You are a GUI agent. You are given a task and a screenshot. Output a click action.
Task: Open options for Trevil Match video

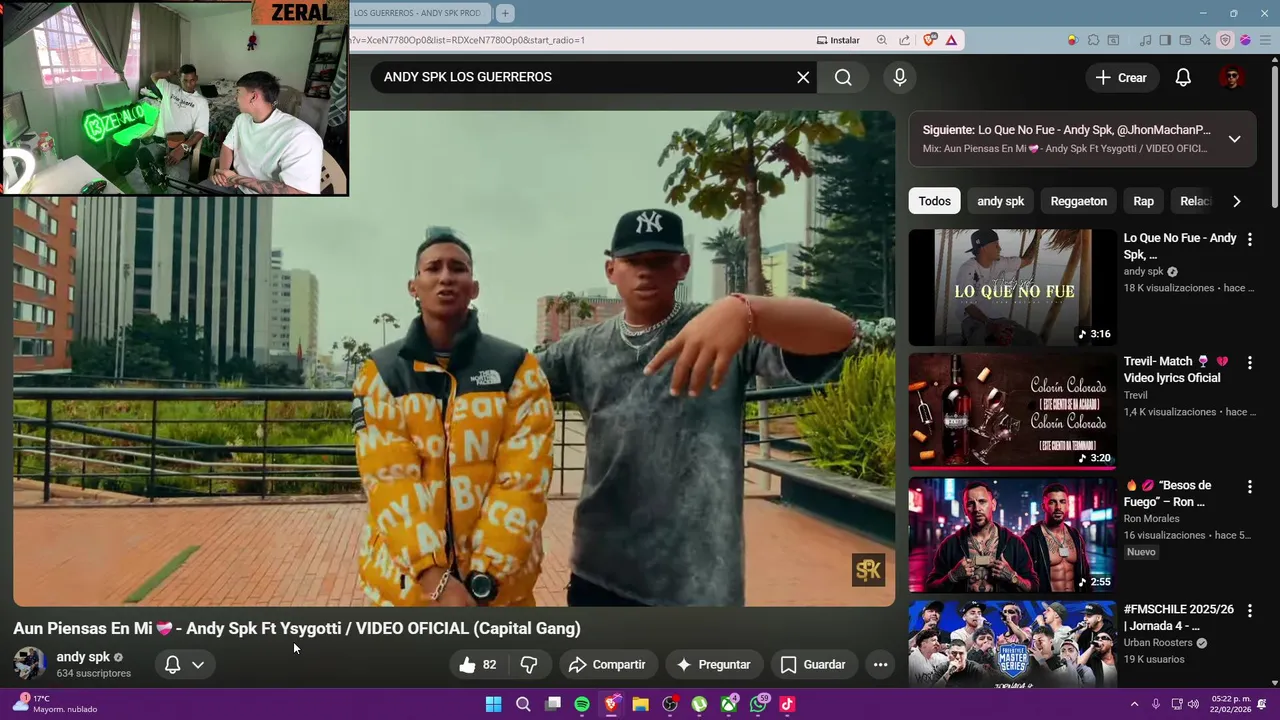[x=1249, y=362]
